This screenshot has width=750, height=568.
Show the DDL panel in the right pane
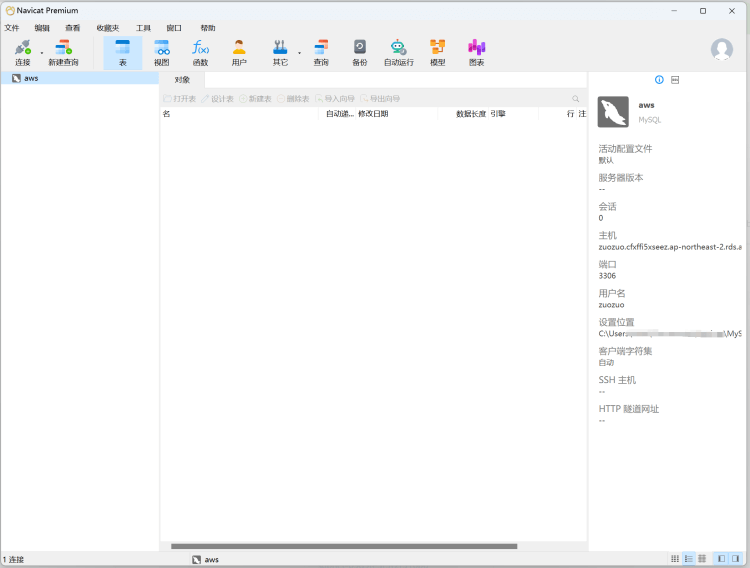[675, 79]
